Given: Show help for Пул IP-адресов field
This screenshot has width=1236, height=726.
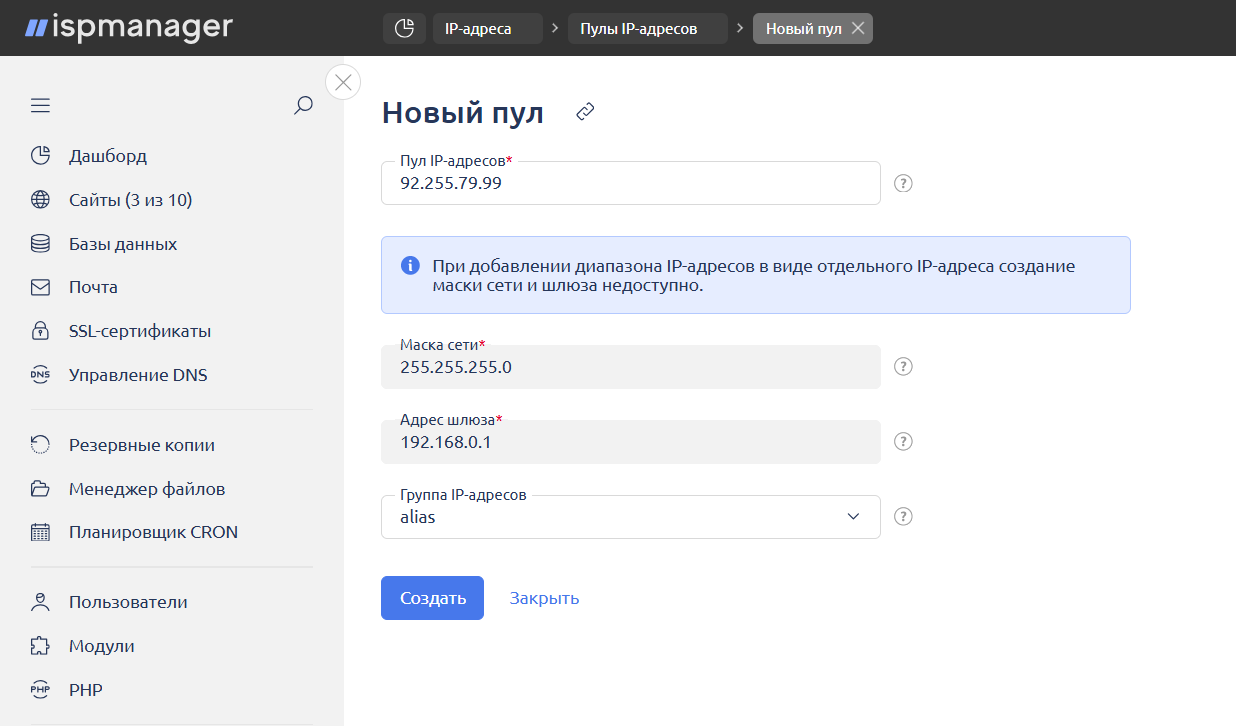Looking at the screenshot, I should click(903, 184).
